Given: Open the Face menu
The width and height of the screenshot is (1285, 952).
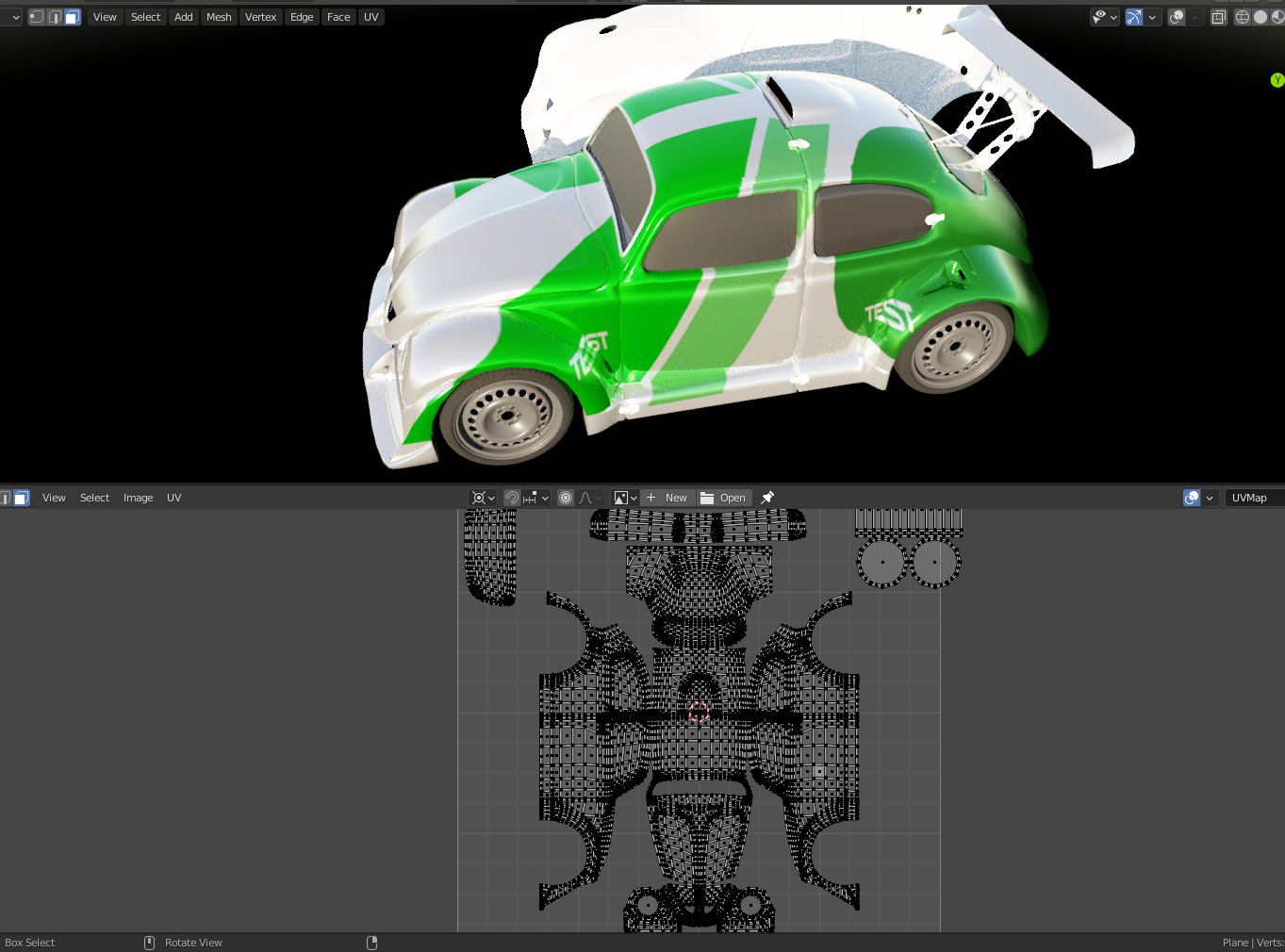Looking at the screenshot, I should [338, 17].
